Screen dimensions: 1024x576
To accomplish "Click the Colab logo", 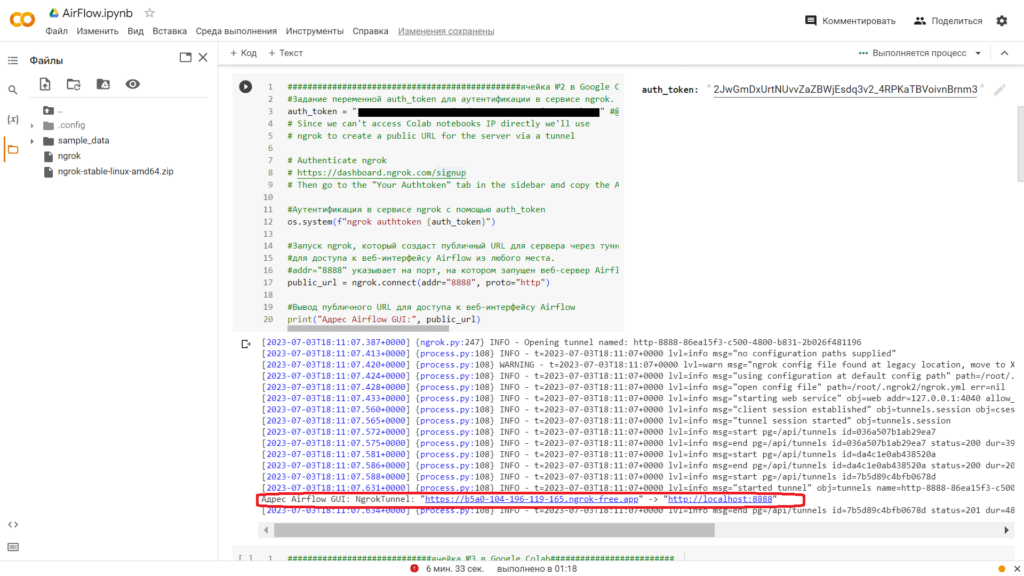I will click(22, 20).
